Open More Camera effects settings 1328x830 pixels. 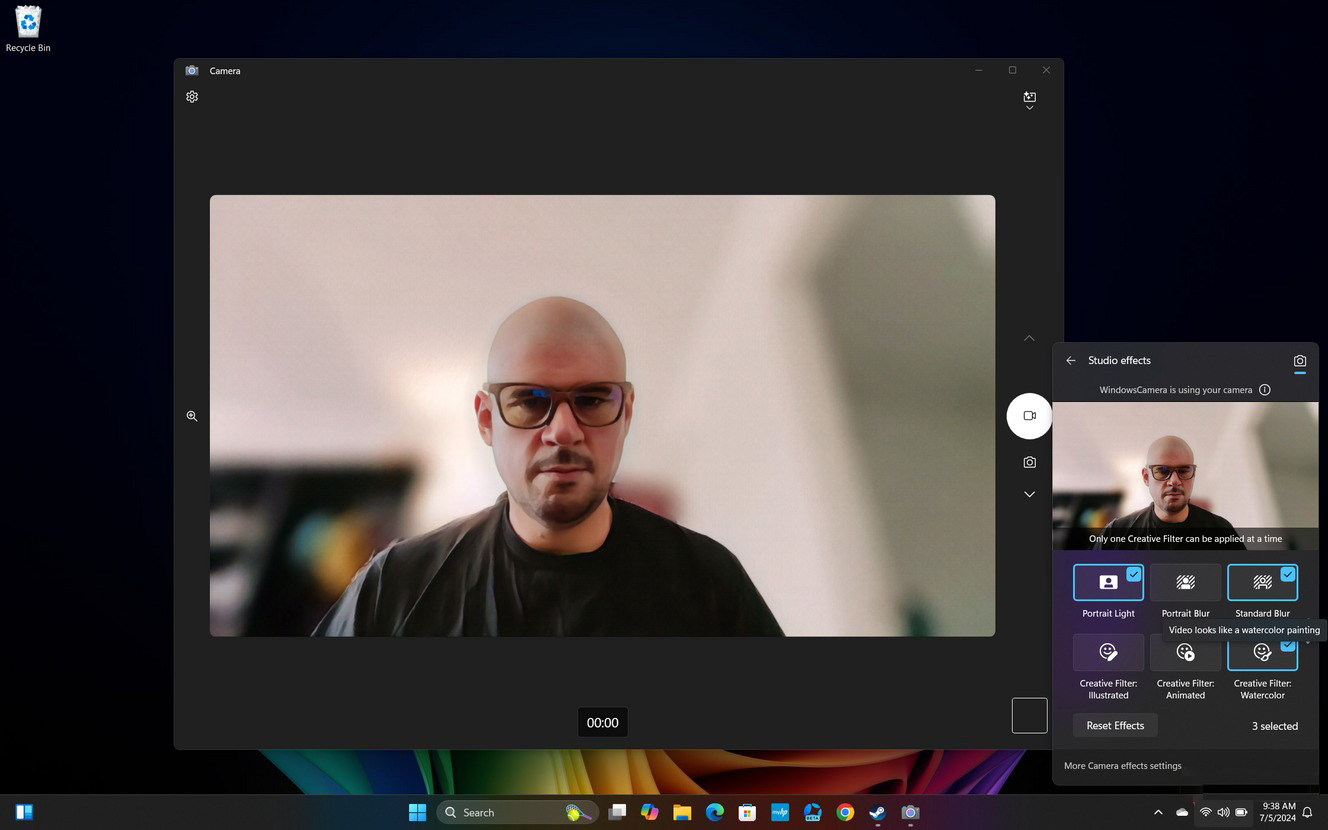1122,766
